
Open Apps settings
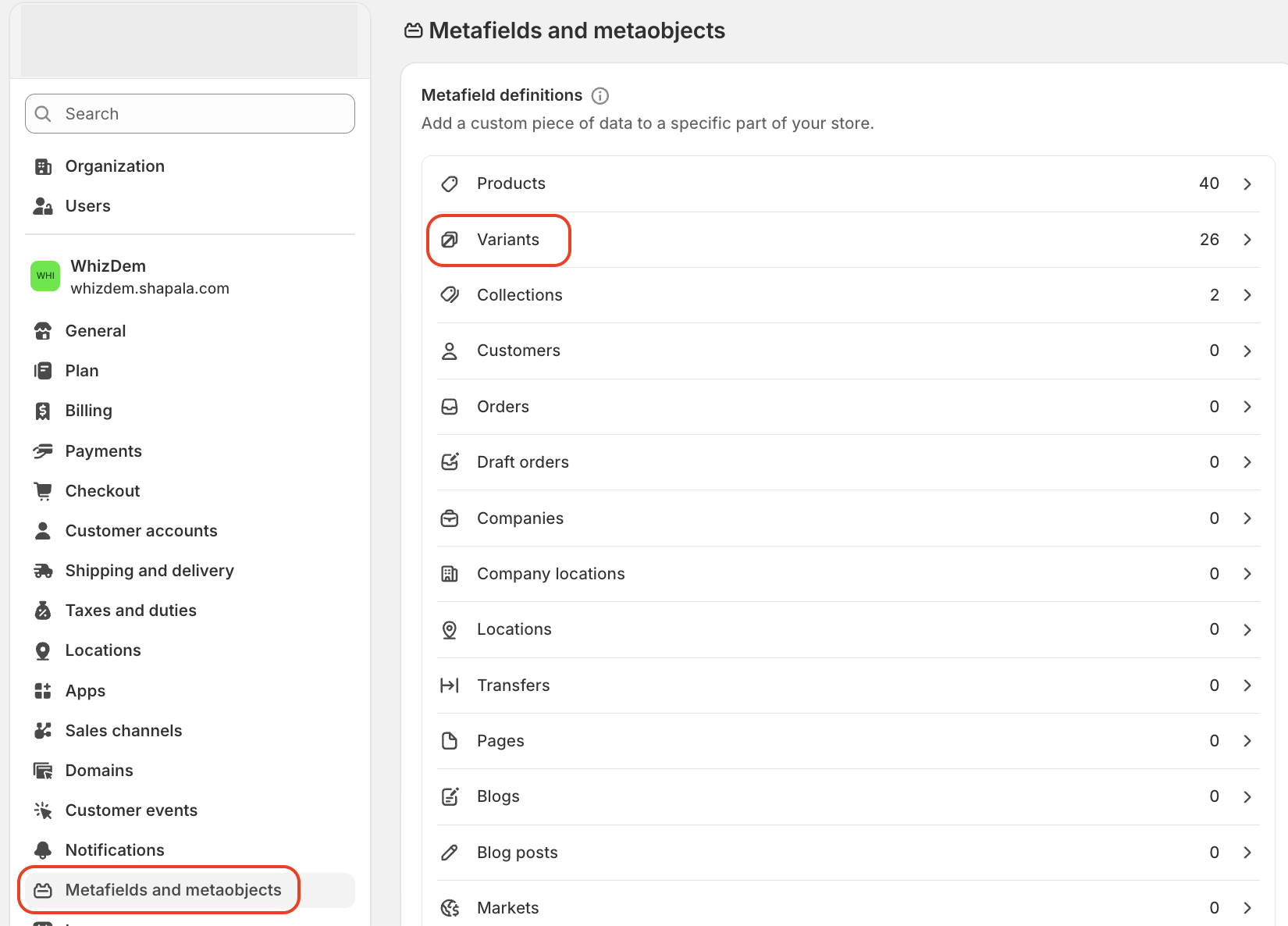point(190,691)
